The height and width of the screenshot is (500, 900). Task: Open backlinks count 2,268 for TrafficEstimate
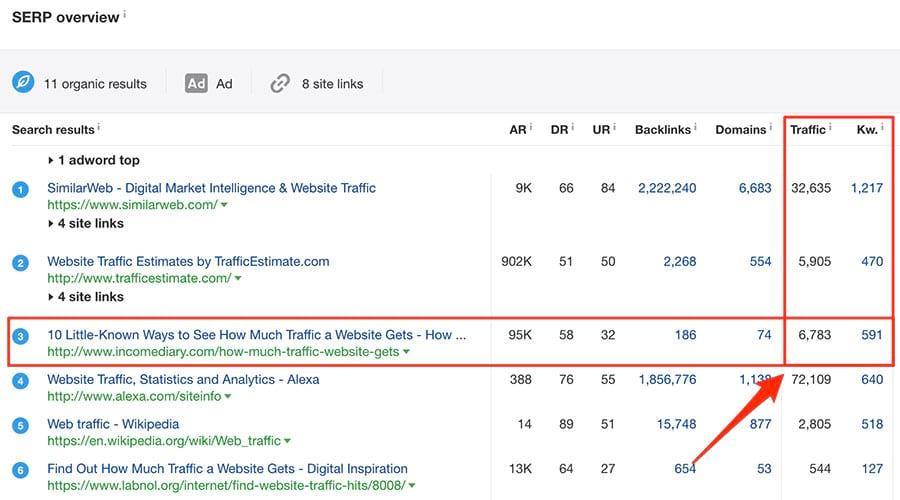point(680,261)
